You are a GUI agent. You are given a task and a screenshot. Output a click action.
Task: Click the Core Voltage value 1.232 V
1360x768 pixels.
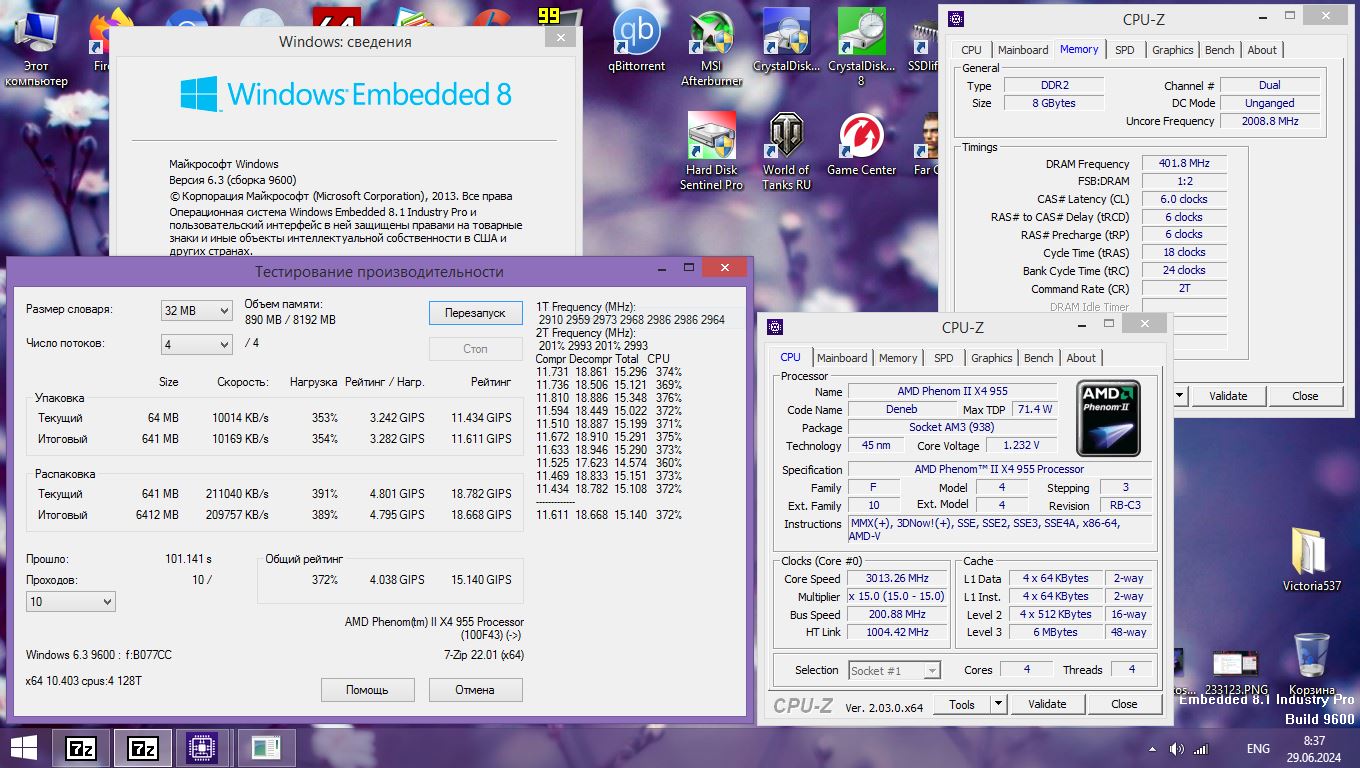[1021, 446]
